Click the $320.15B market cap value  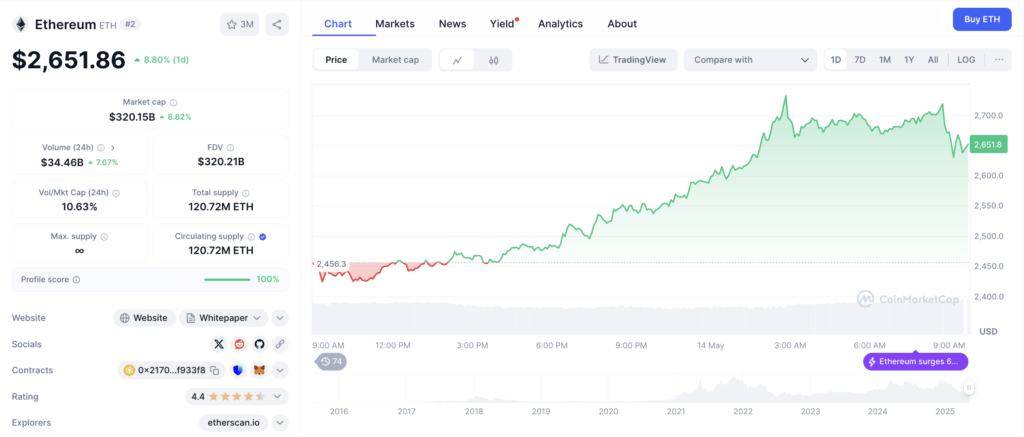(132, 117)
